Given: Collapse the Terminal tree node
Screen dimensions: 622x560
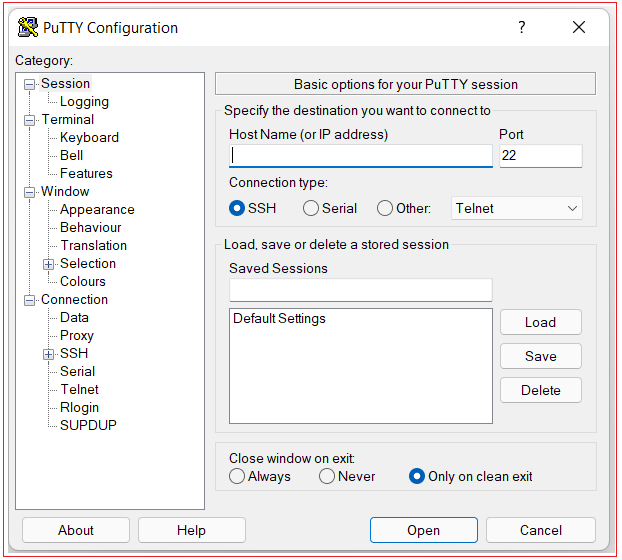Looking at the screenshot, I should pos(29,120).
